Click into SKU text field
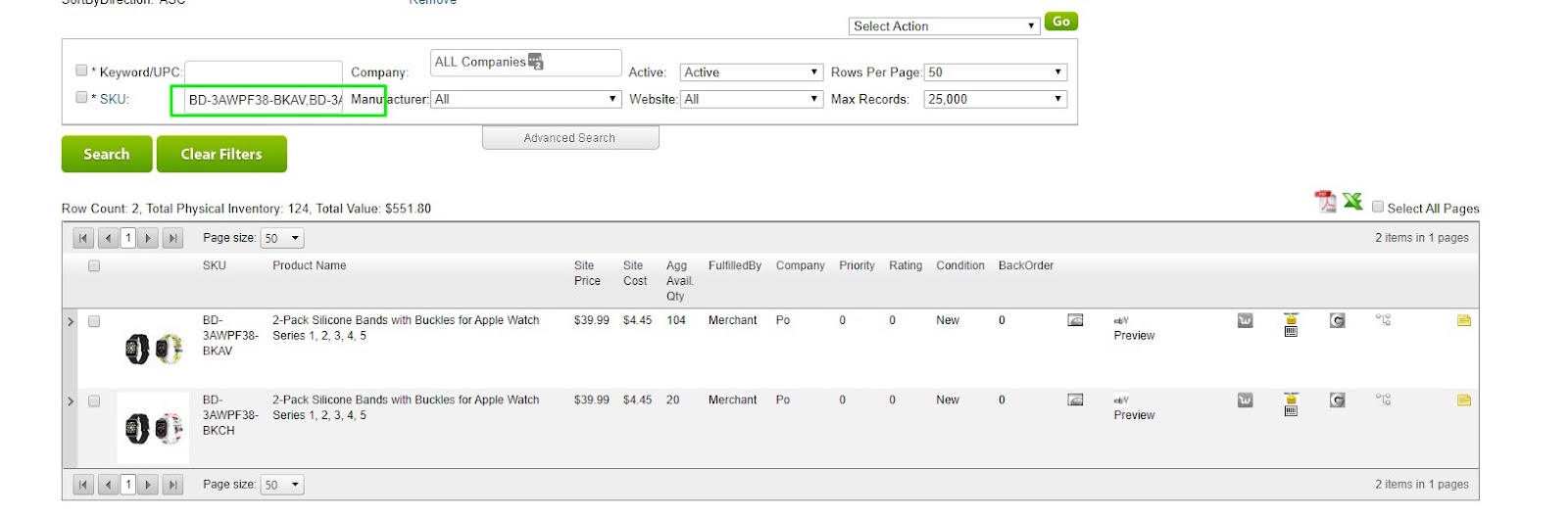Image resolution: width=1568 pixels, height=518 pixels. point(264,100)
